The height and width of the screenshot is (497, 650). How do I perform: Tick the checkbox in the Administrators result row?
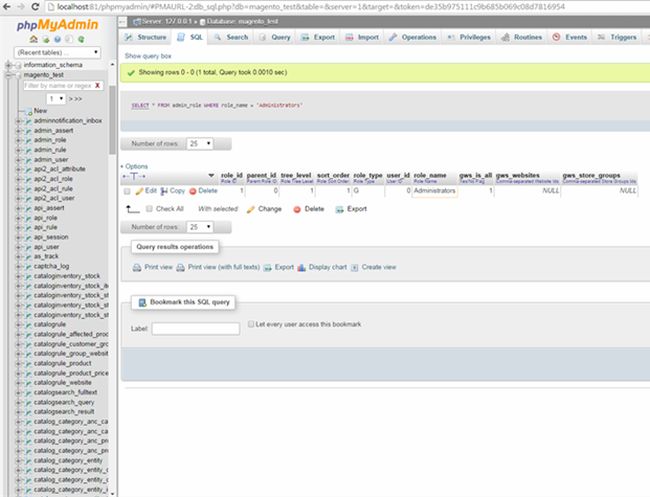[x=127, y=191]
